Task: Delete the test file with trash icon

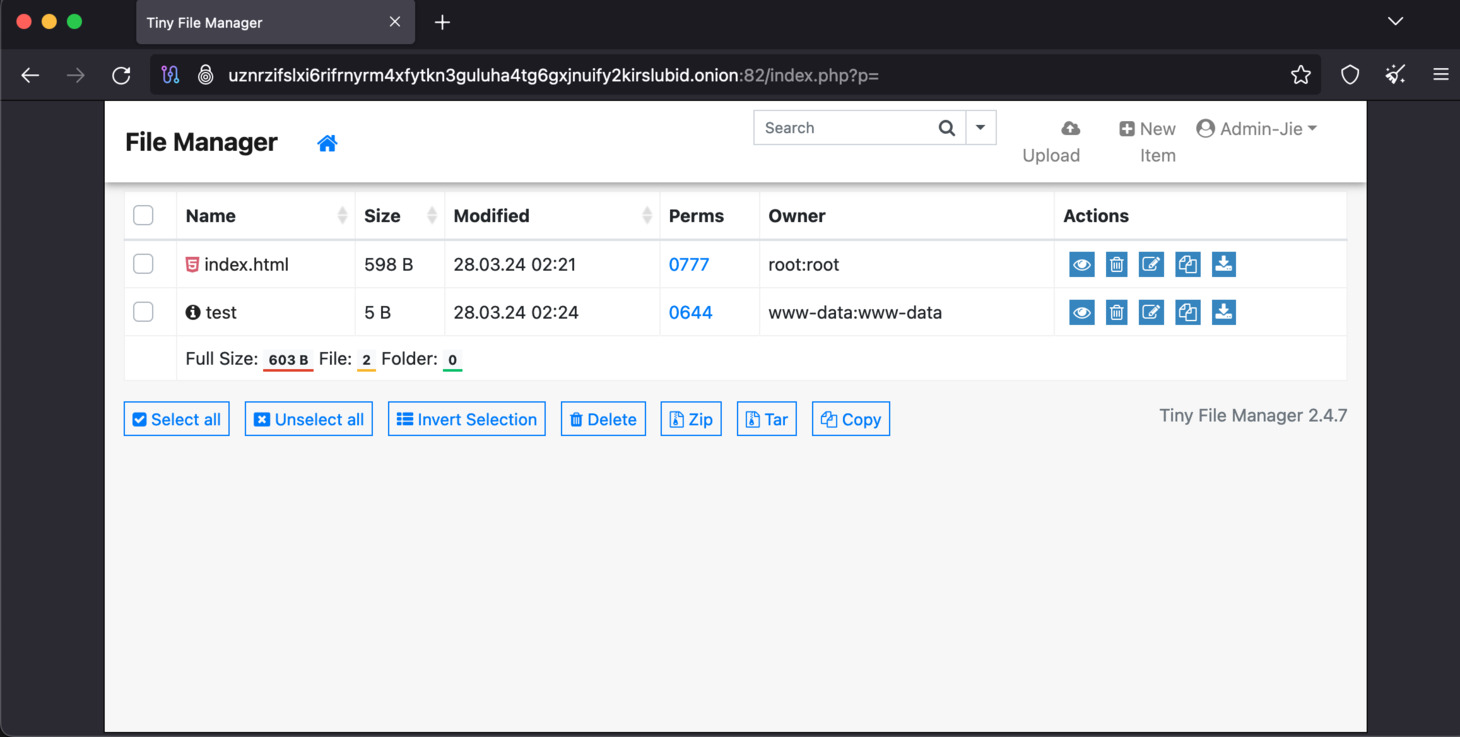Action: [1117, 312]
